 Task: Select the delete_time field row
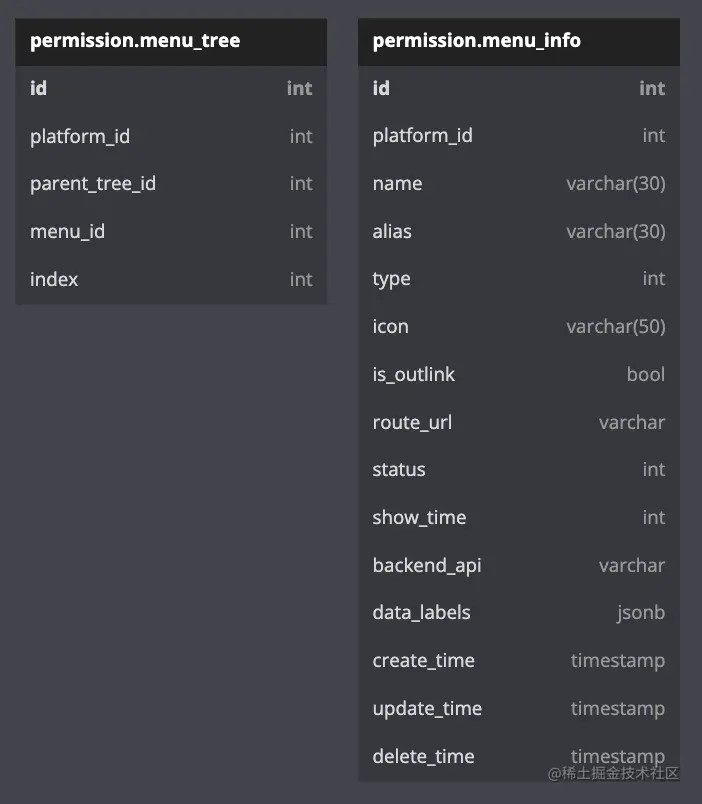tap(519, 756)
